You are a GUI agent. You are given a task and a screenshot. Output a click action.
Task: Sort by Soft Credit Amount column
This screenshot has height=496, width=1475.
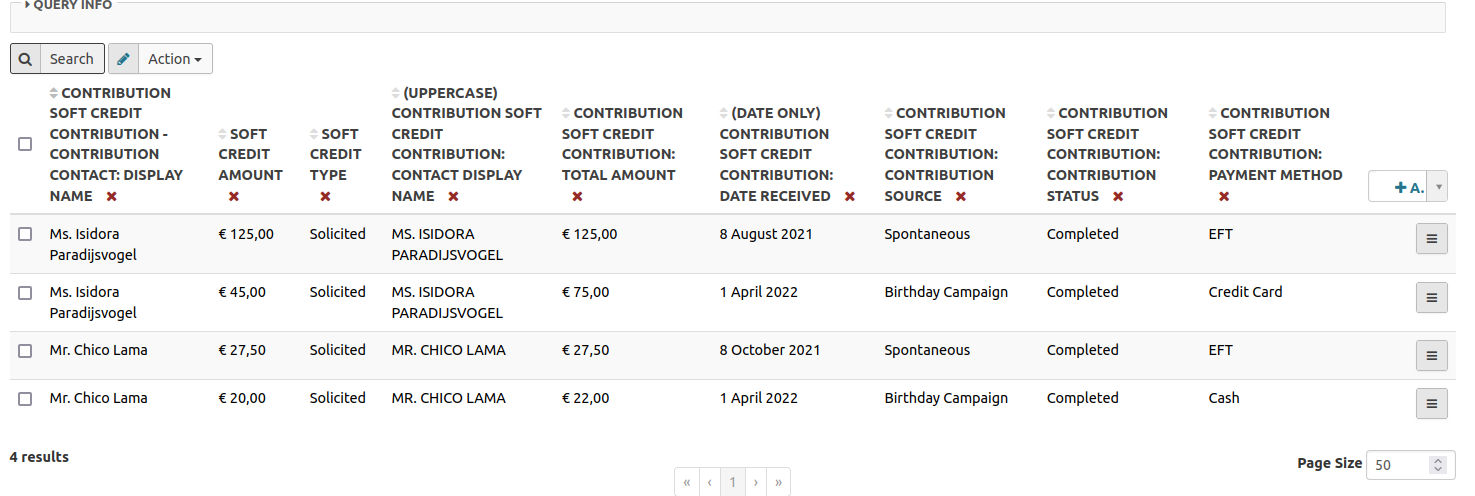pyautogui.click(x=250, y=154)
